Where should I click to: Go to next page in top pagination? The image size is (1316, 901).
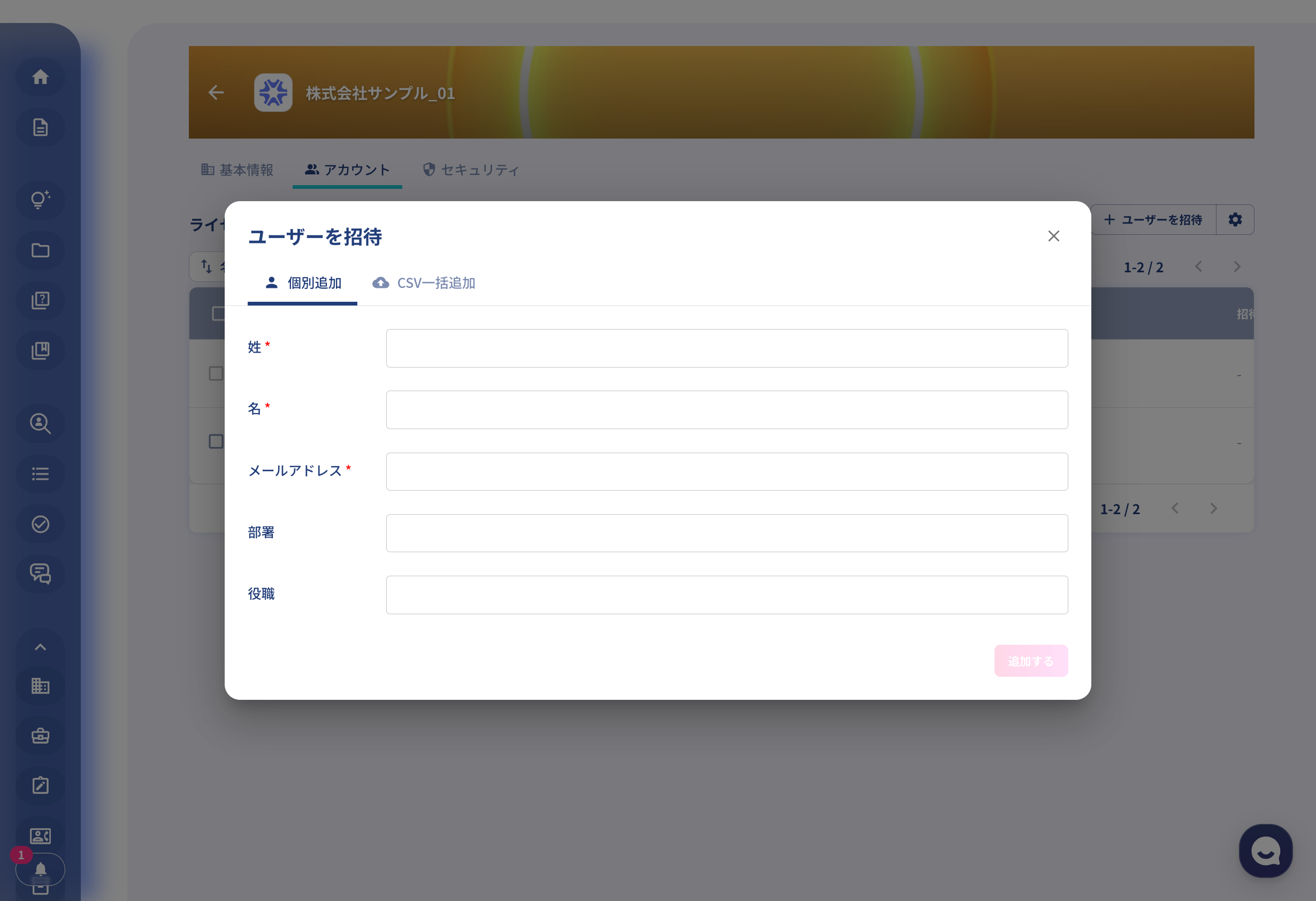click(1237, 267)
